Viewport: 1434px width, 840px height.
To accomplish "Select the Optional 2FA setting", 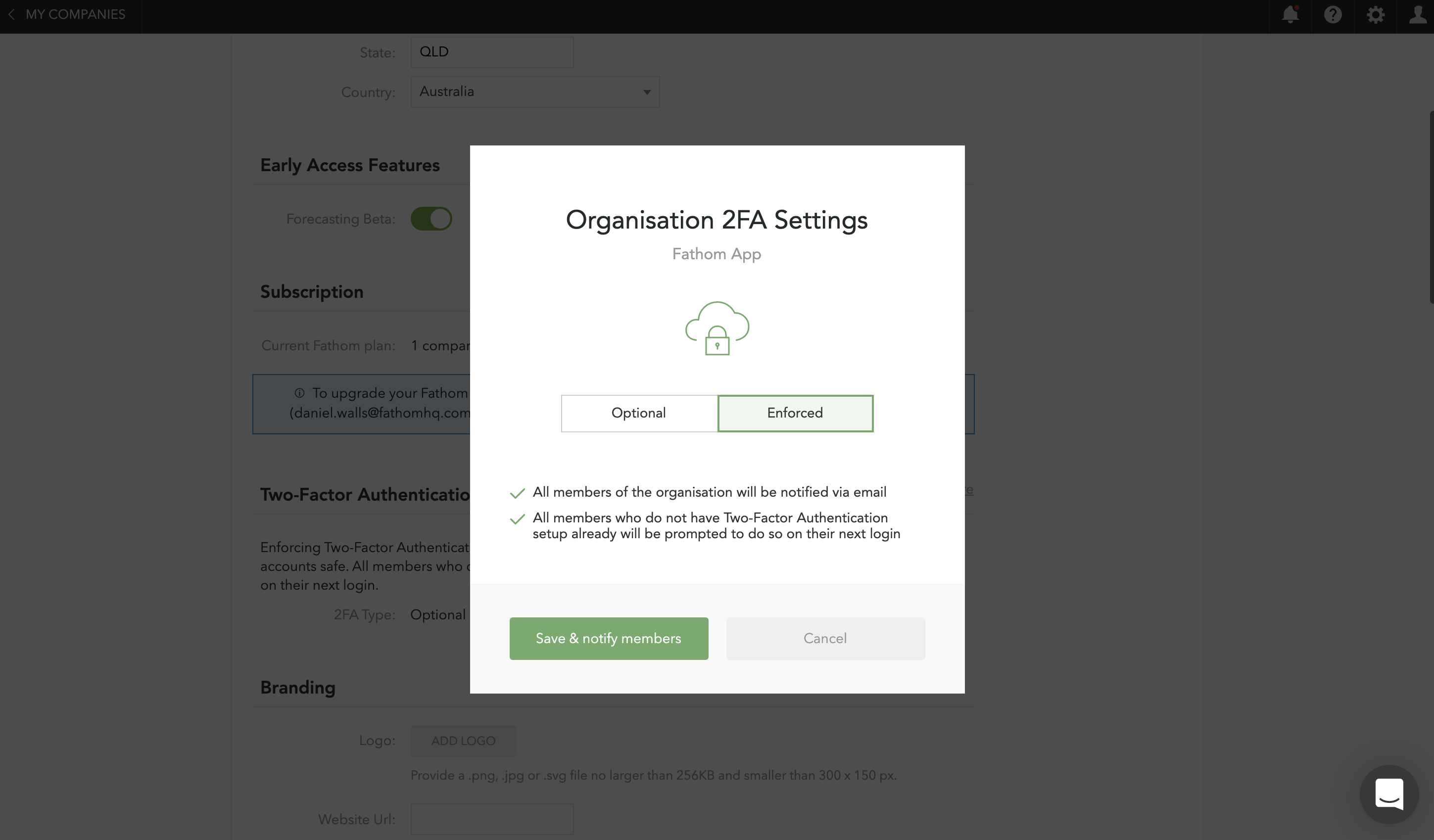I will point(639,413).
